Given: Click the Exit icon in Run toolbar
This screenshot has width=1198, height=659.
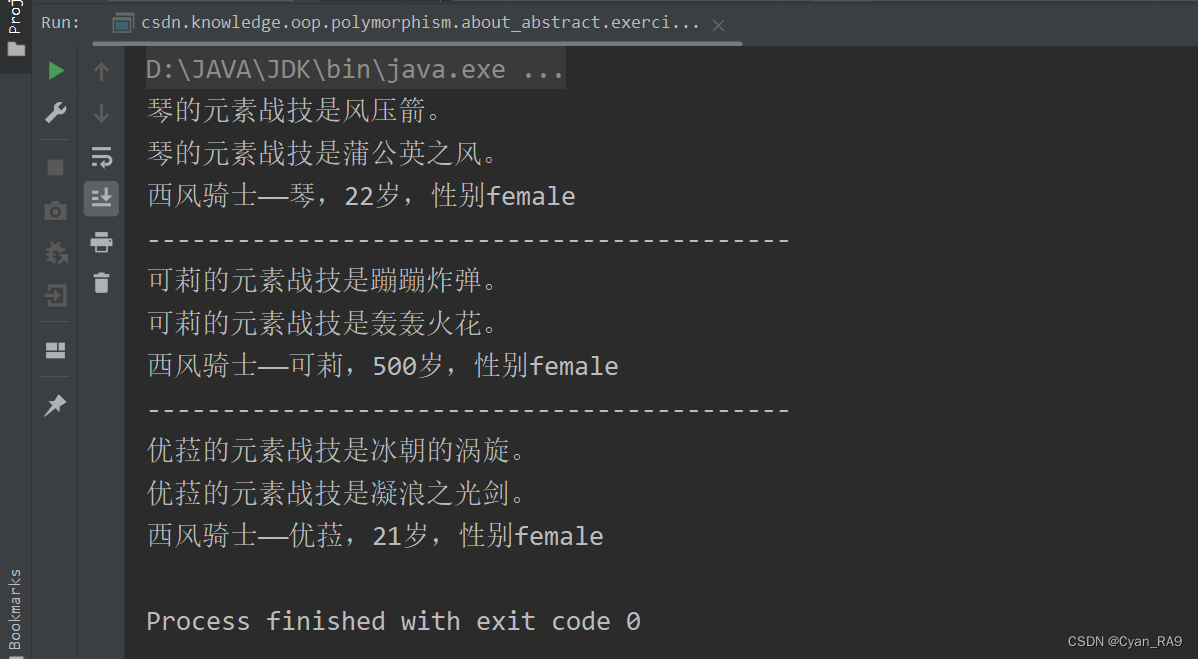Looking at the screenshot, I should pos(56,296).
